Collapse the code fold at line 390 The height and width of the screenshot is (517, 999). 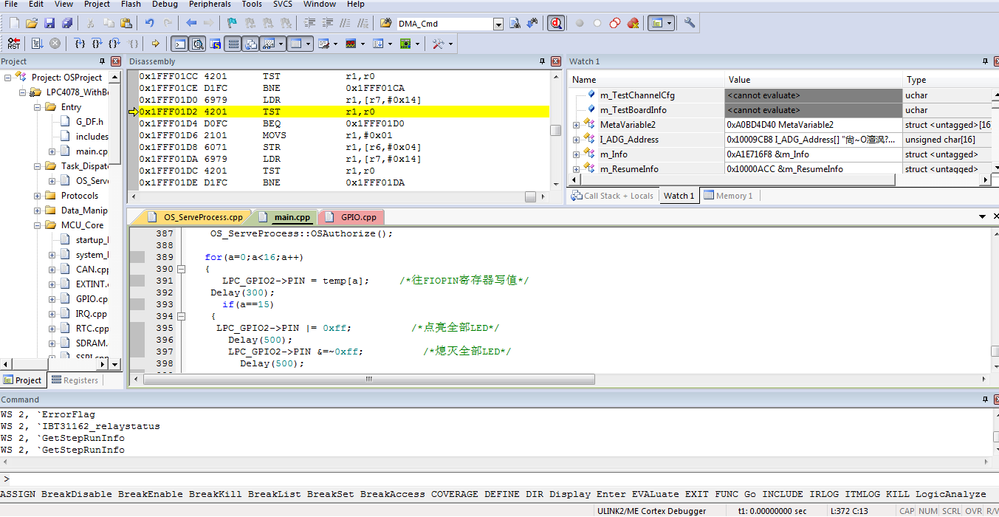point(181,270)
